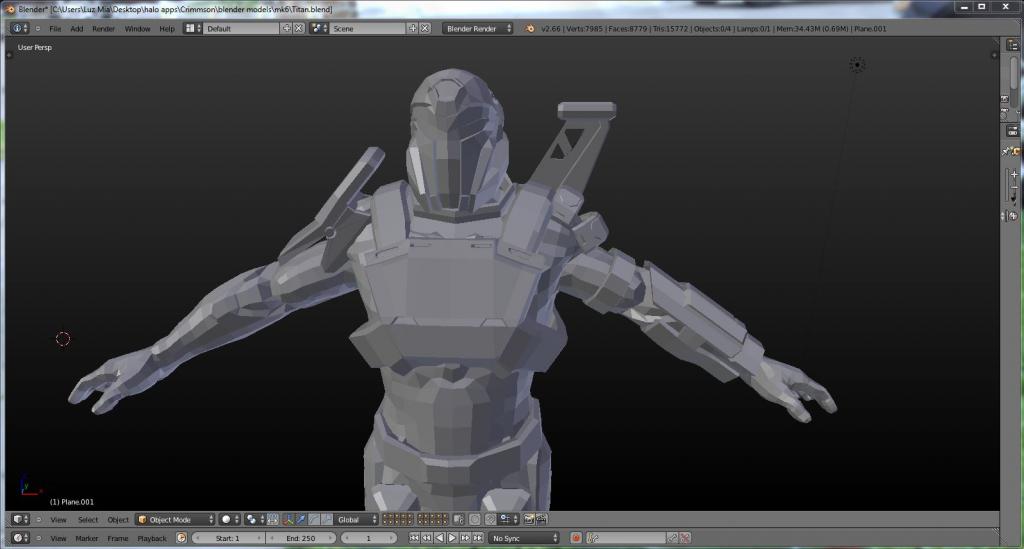Image resolution: width=1024 pixels, height=549 pixels.
Task: Open the Global transform orientation dropdown
Action: tap(357, 520)
